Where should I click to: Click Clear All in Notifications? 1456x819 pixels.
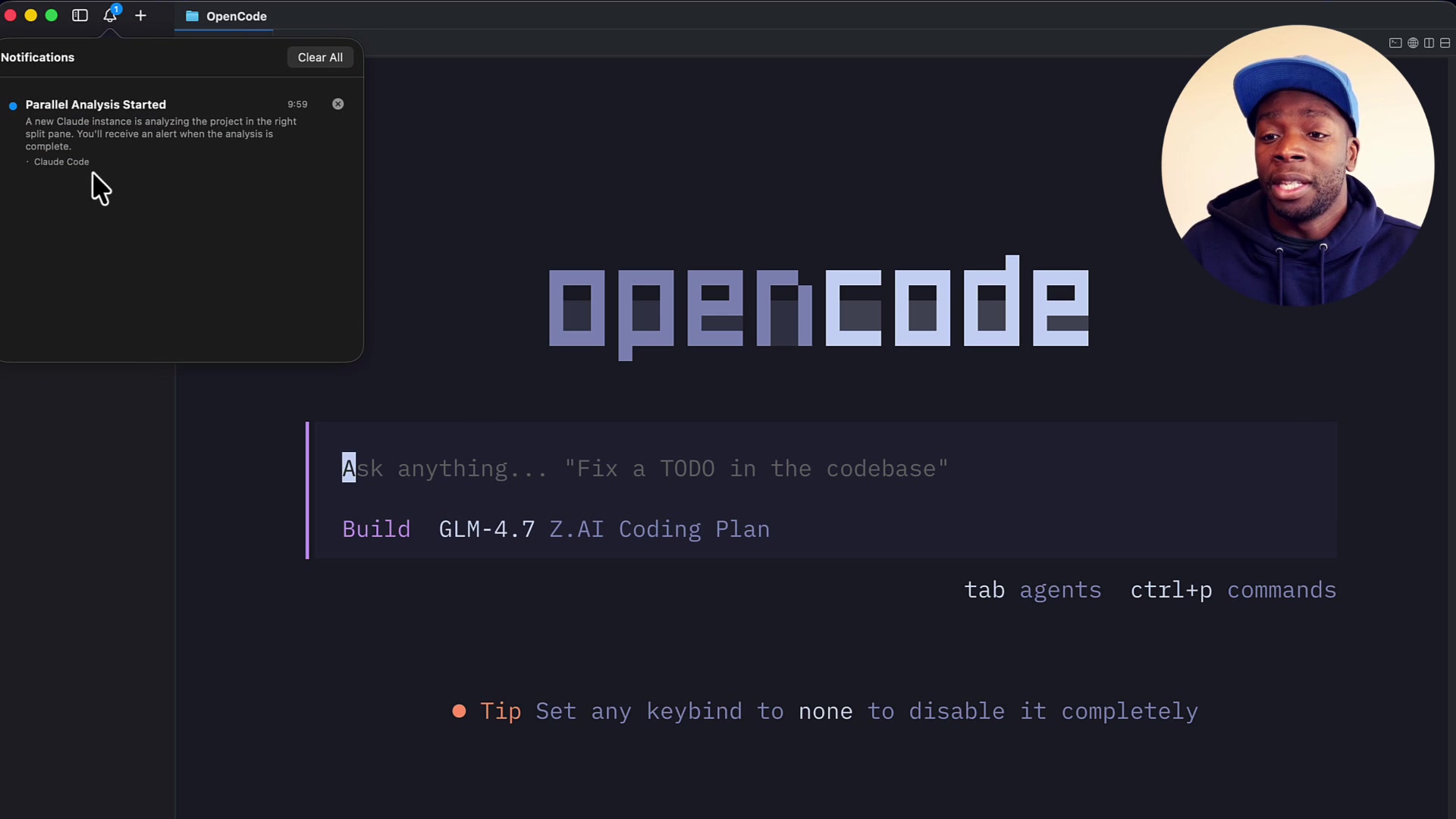click(320, 57)
